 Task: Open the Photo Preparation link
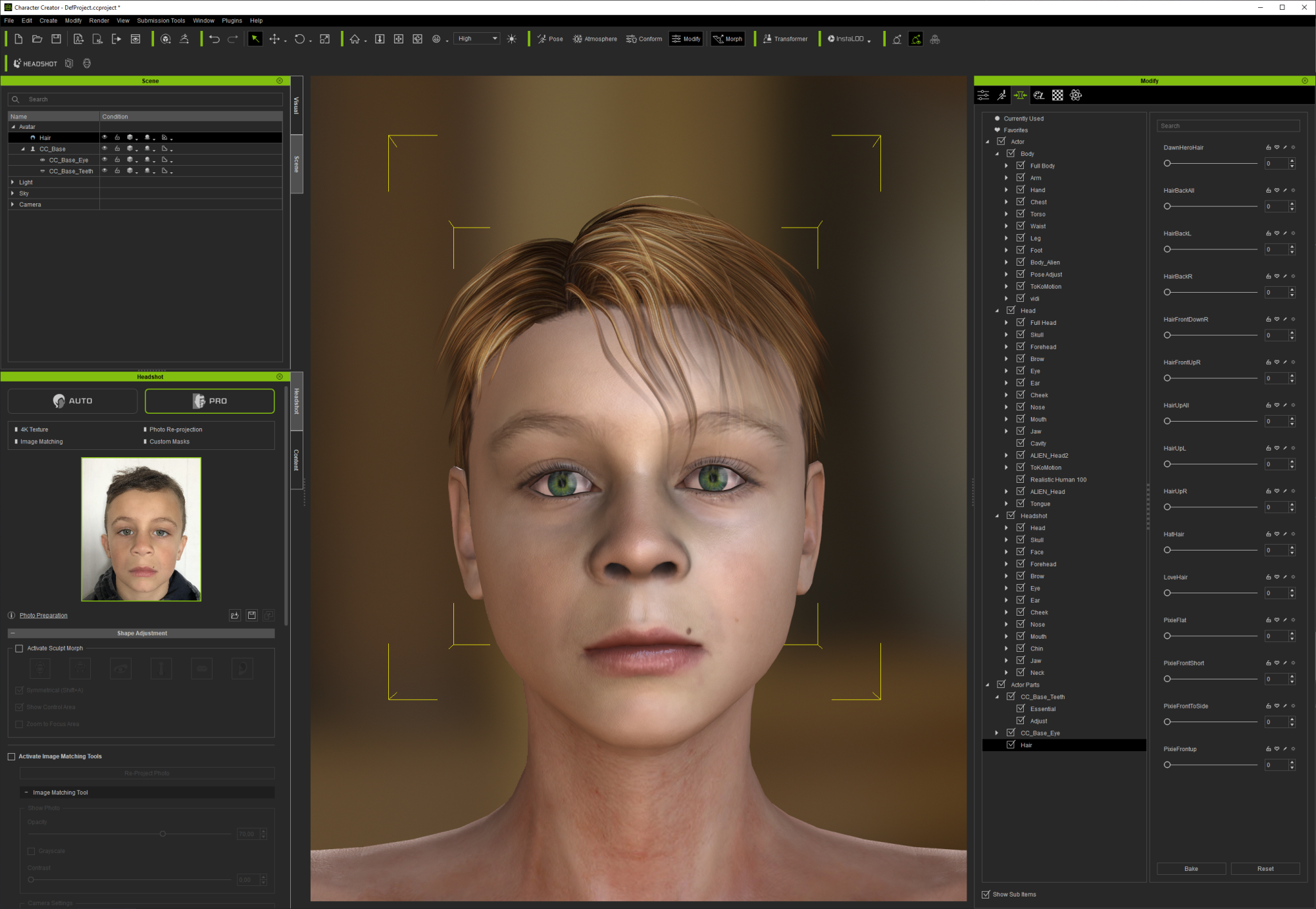[43, 616]
